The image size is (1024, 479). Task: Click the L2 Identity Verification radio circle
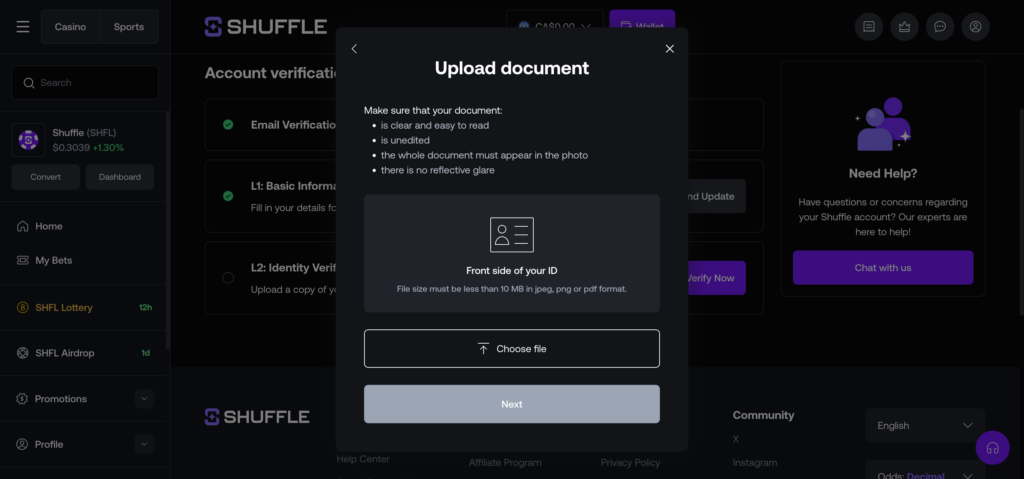tap(228, 278)
